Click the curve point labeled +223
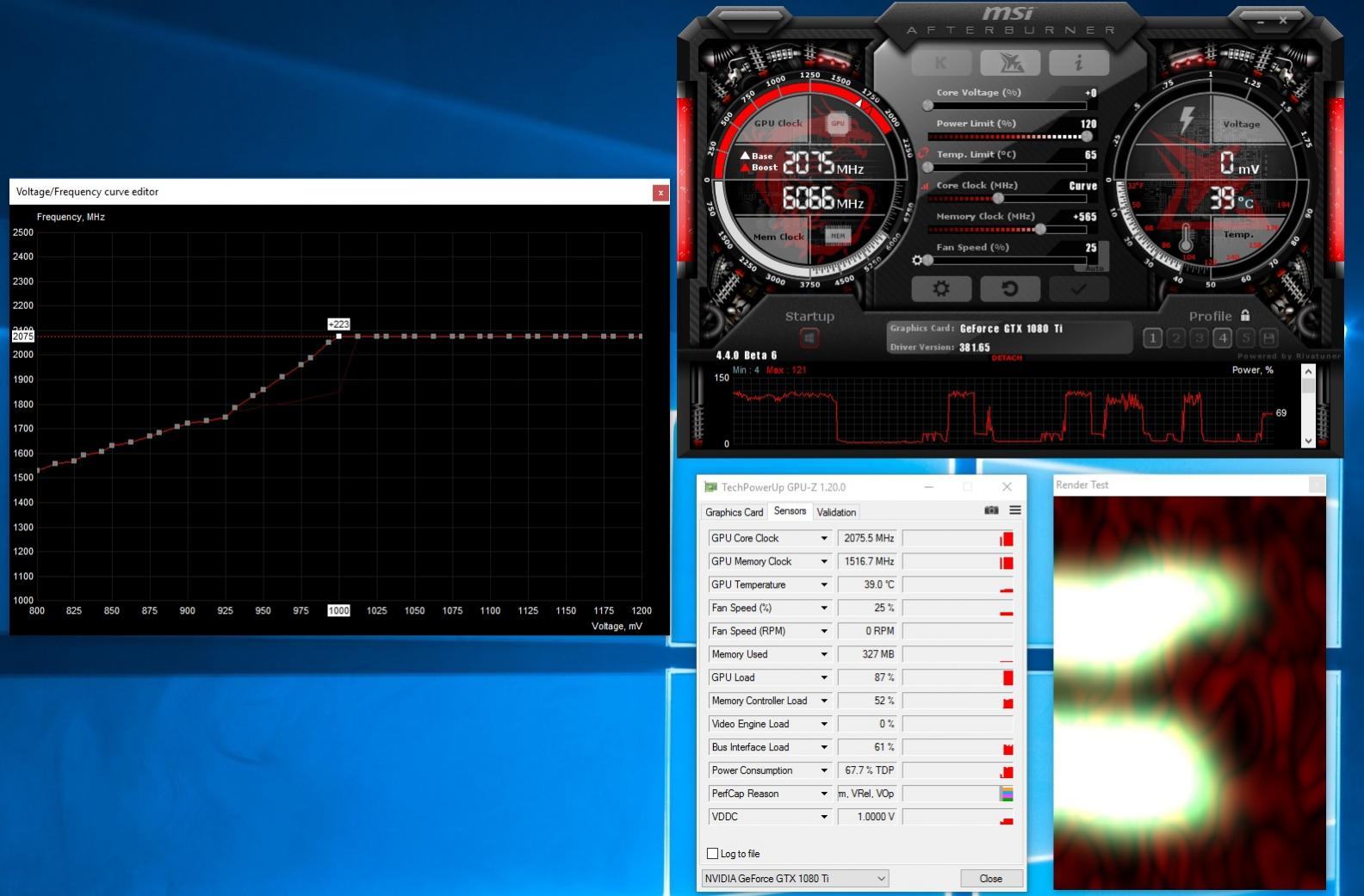Screen dimensions: 1364x896 (338, 336)
